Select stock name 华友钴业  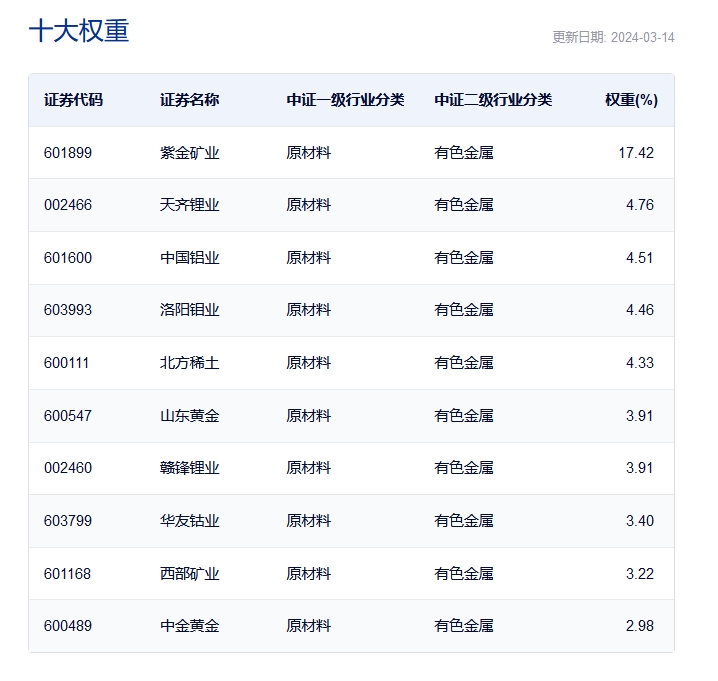[190, 521]
